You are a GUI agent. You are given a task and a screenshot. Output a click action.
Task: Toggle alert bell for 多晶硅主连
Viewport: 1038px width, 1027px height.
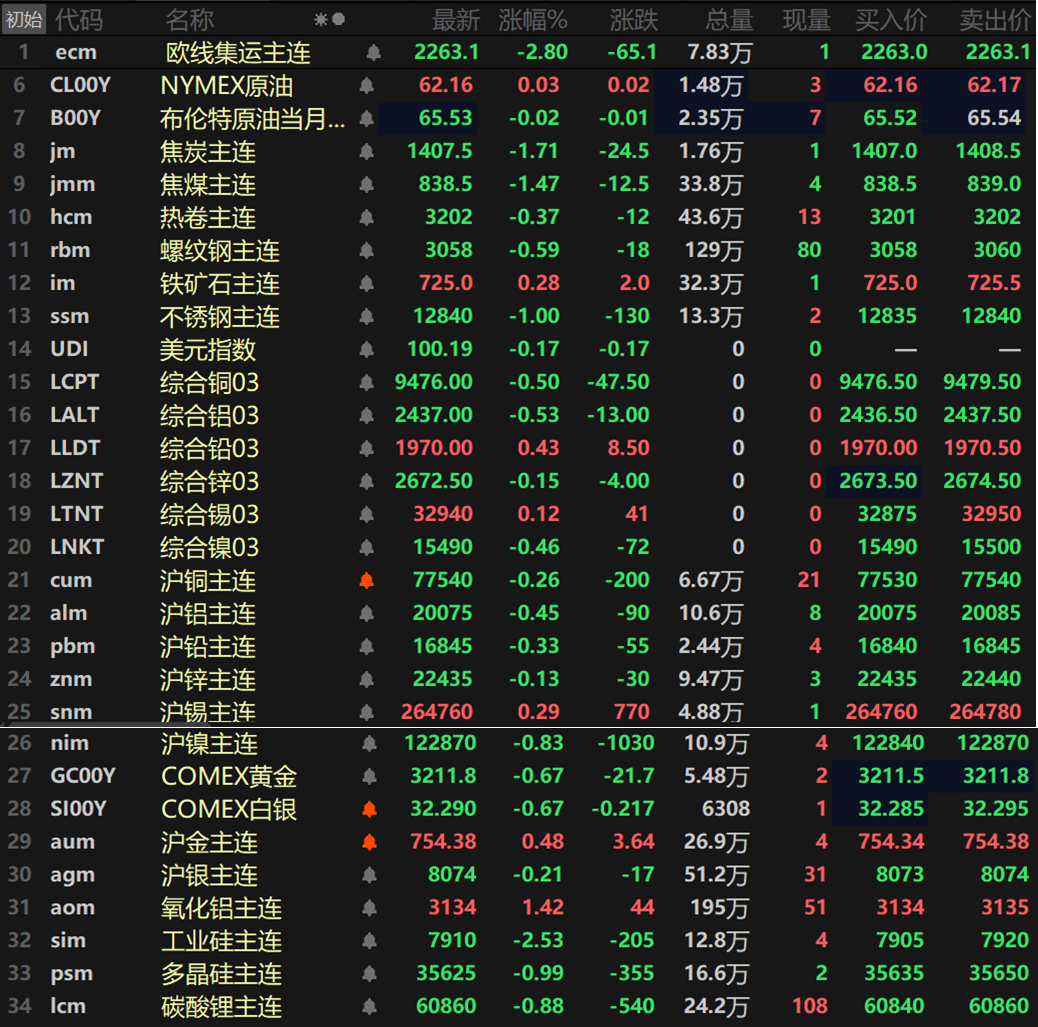pos(369,974)
